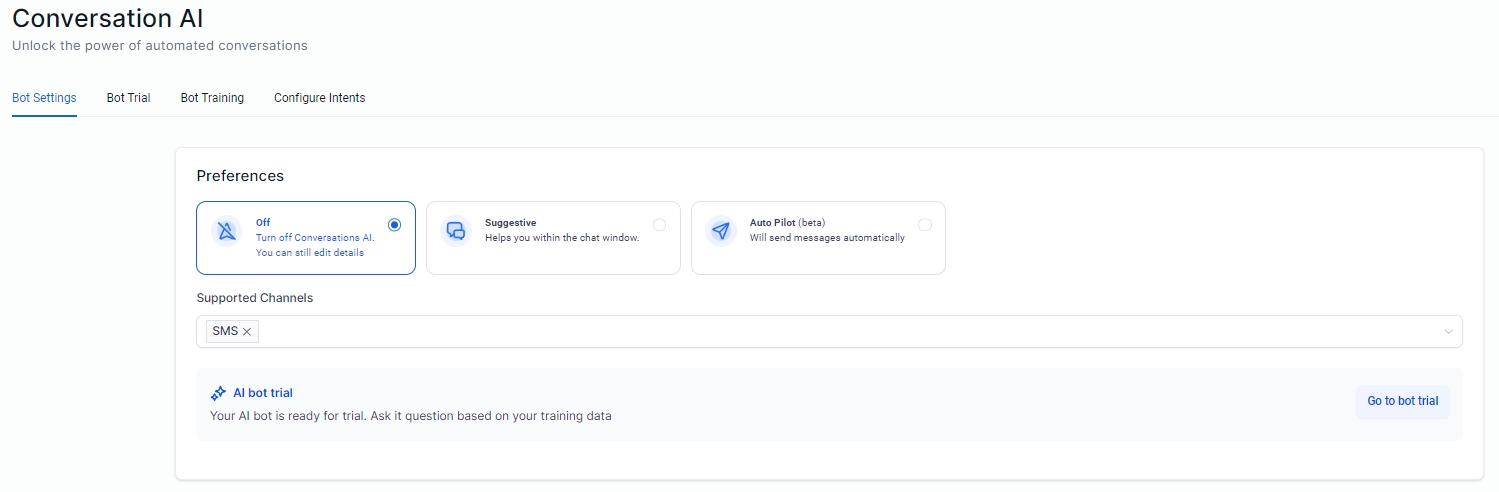This screenshot has height=492, width=1499.
Task: Click the Auto Pilot paper plane icon
Action: tap(721, 231)
